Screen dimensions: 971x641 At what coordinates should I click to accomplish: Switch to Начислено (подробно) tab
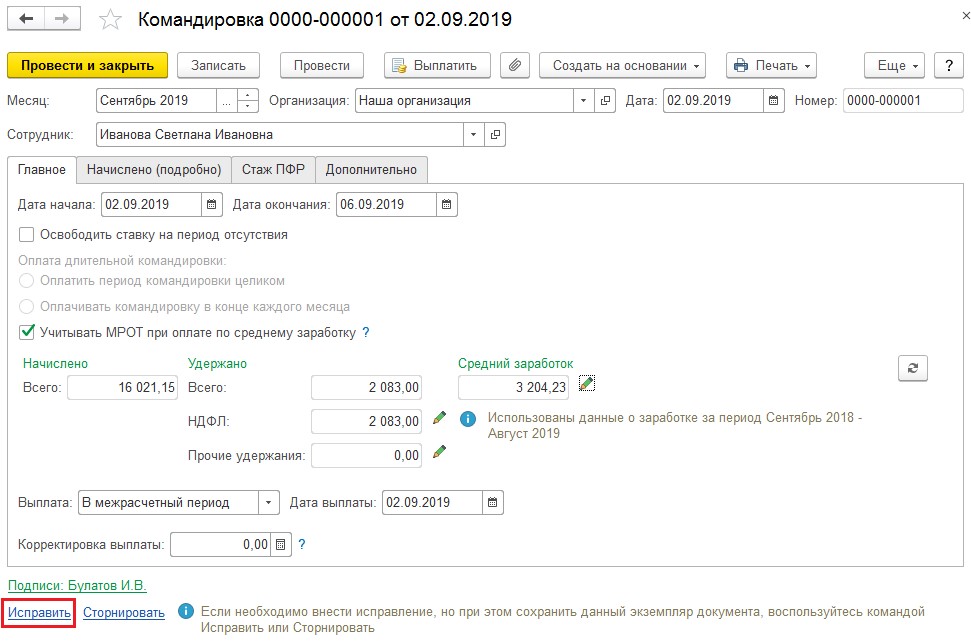[154, 170]
